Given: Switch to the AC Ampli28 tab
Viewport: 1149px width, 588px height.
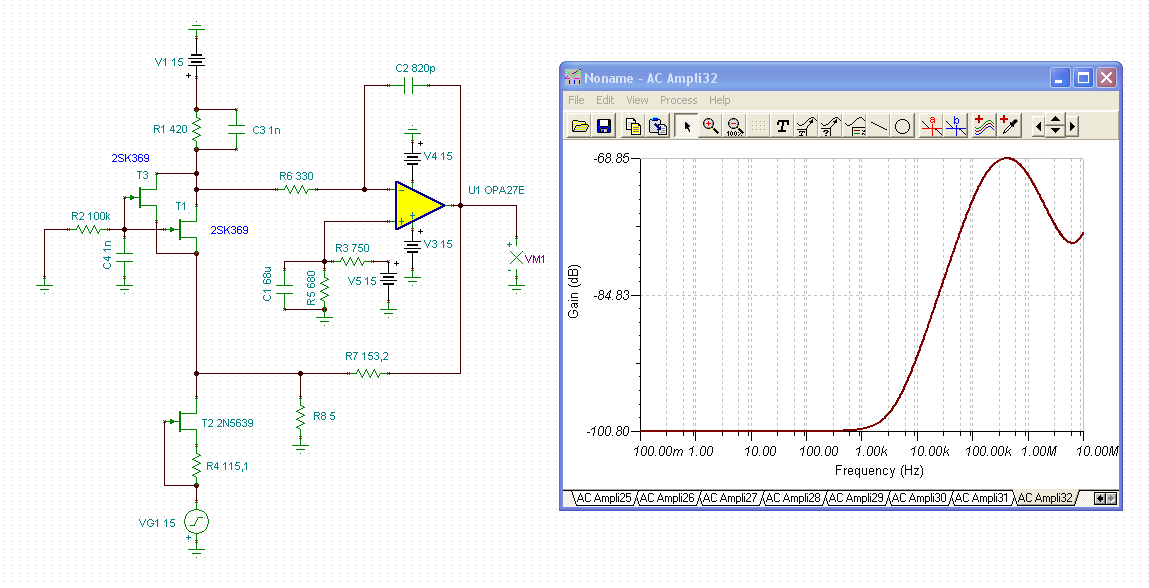Looking at the screenshot, I should [793, 498].
